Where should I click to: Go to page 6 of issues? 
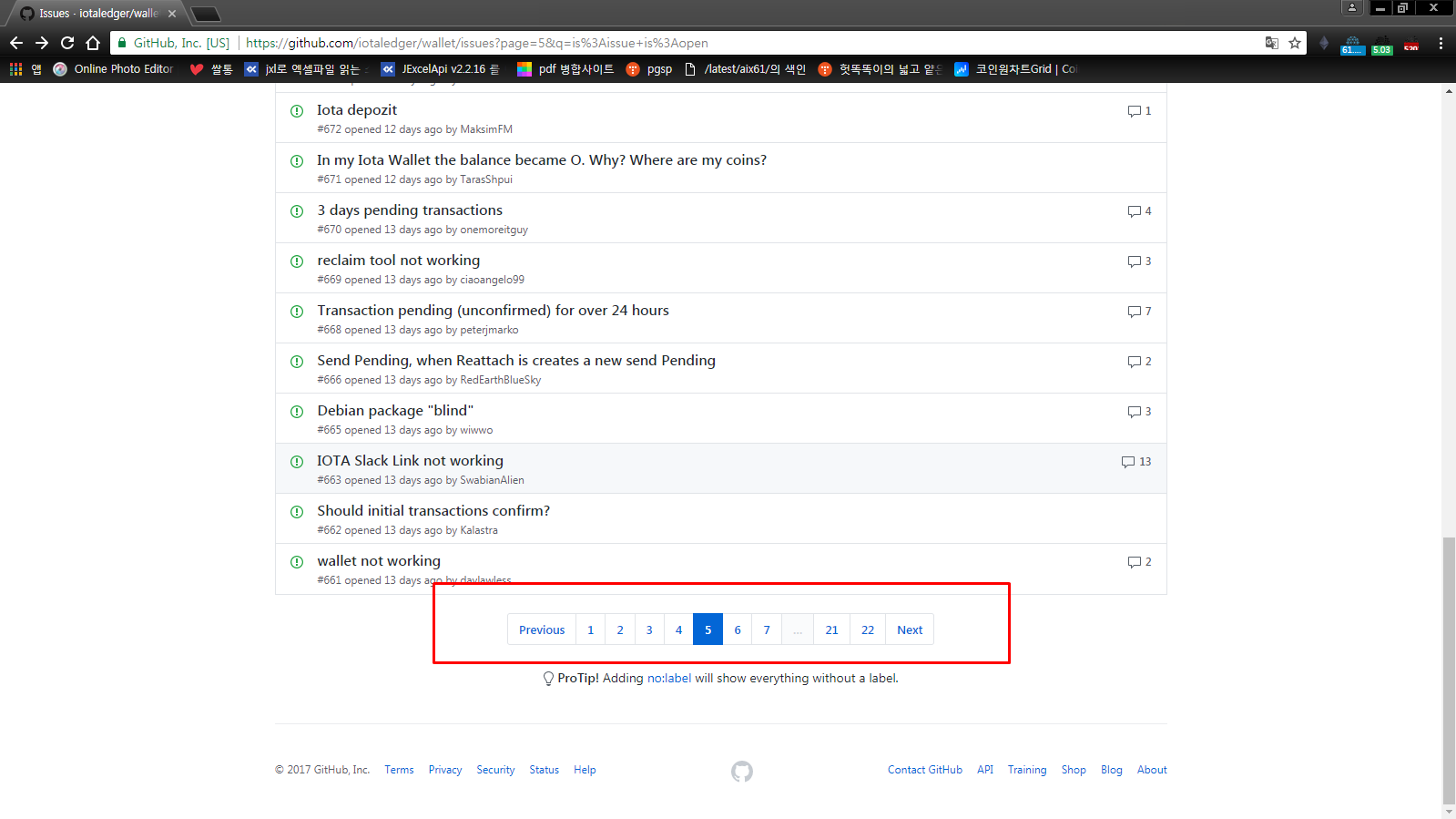[x=738, y=630]
